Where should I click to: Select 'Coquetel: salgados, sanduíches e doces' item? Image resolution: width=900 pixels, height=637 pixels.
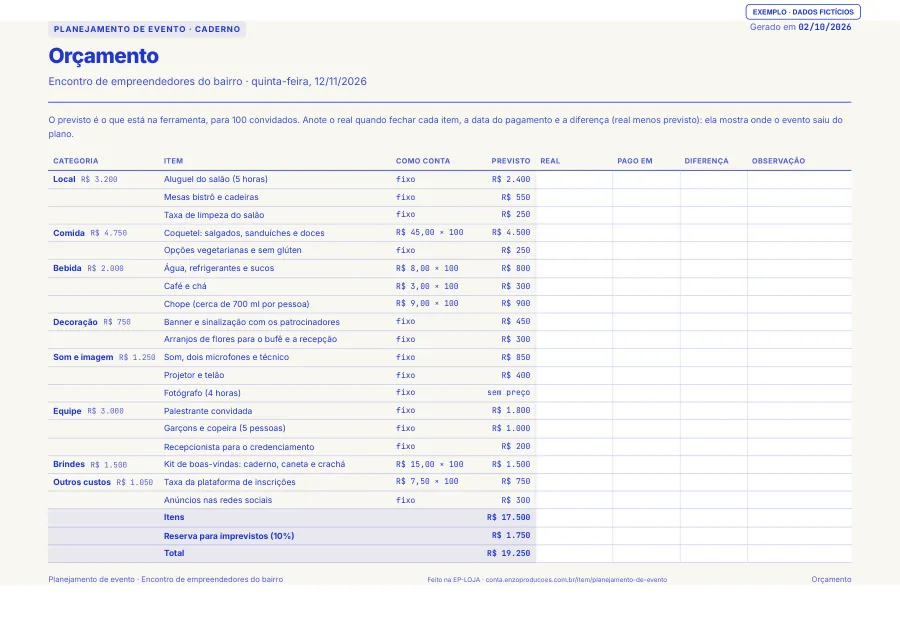[x=244, y=233]
